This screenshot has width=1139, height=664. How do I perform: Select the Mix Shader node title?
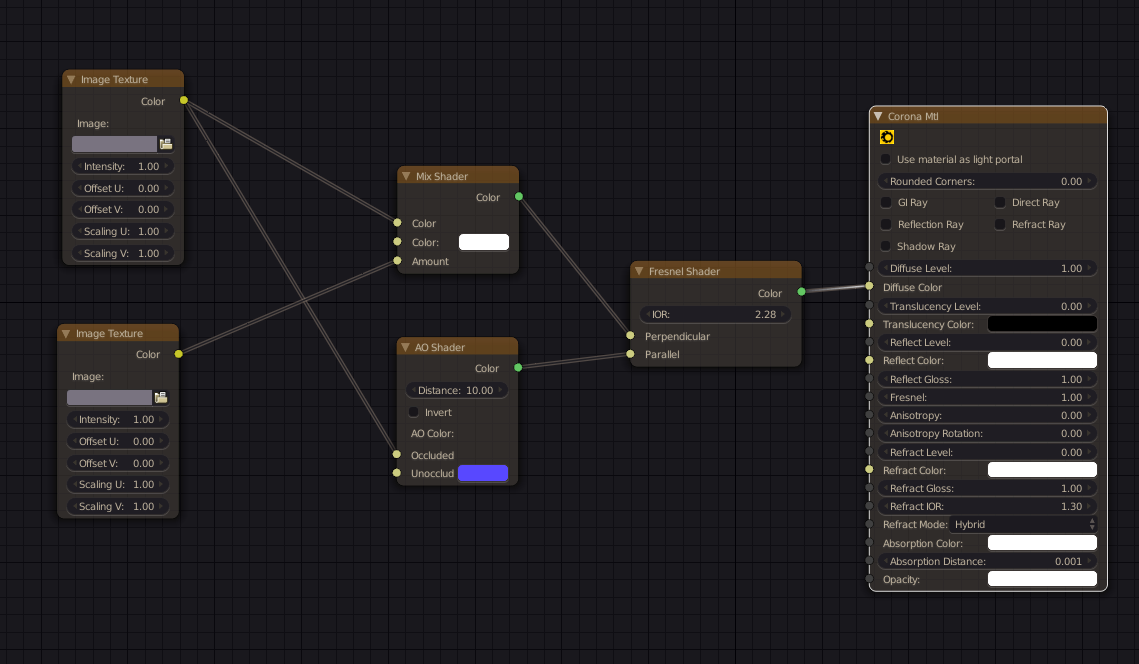pos(442,176)
